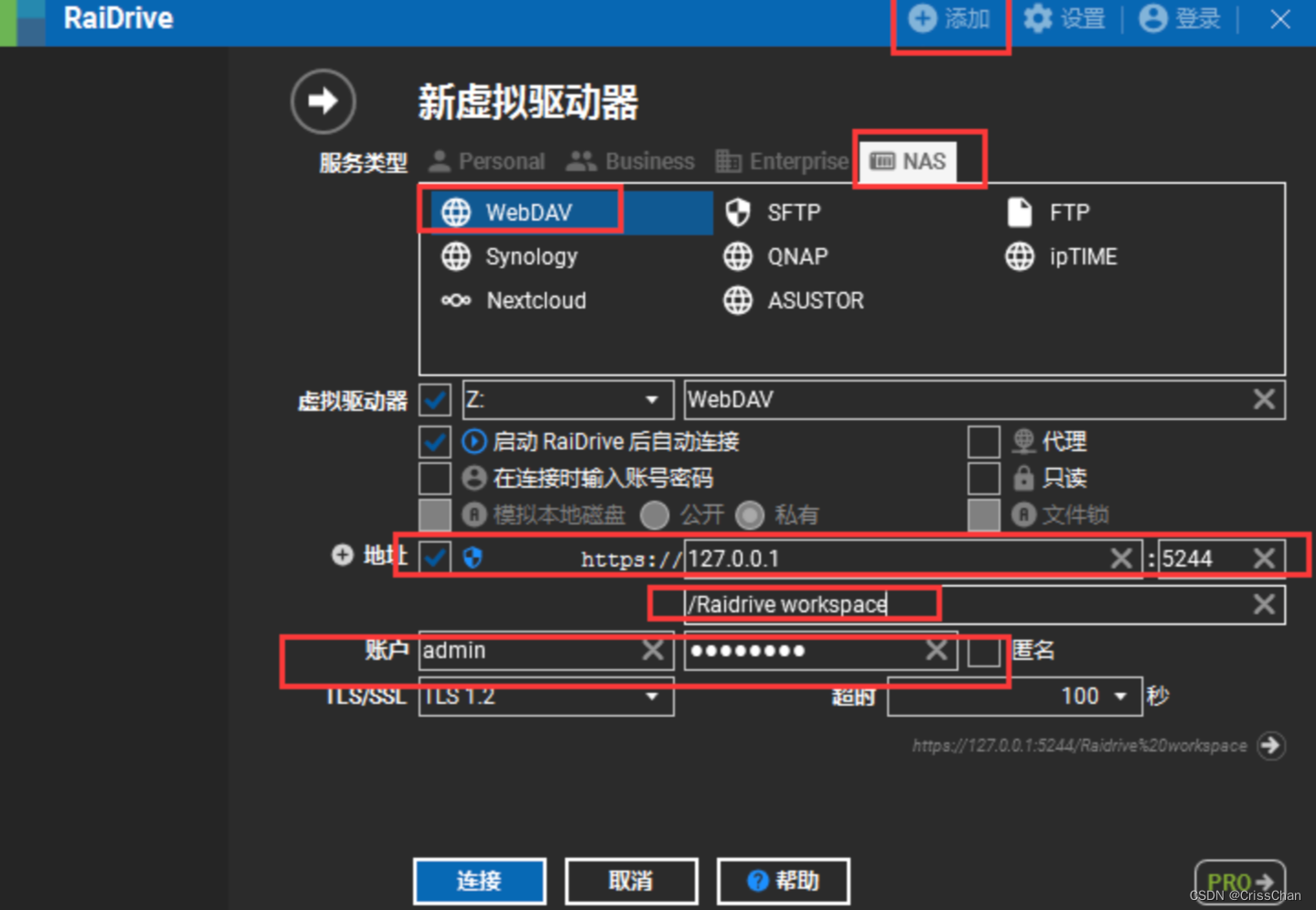Select the Business service type tab
Image resolution: width=1316 pixels, height=910 pixels.
(x=631, y=162)
